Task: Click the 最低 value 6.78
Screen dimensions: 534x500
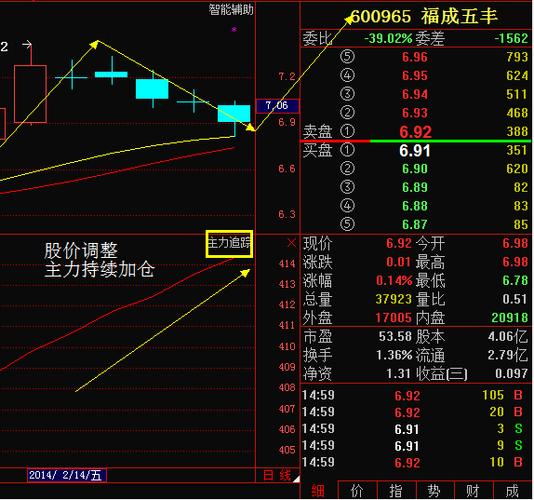Action: tap(515, 280)
